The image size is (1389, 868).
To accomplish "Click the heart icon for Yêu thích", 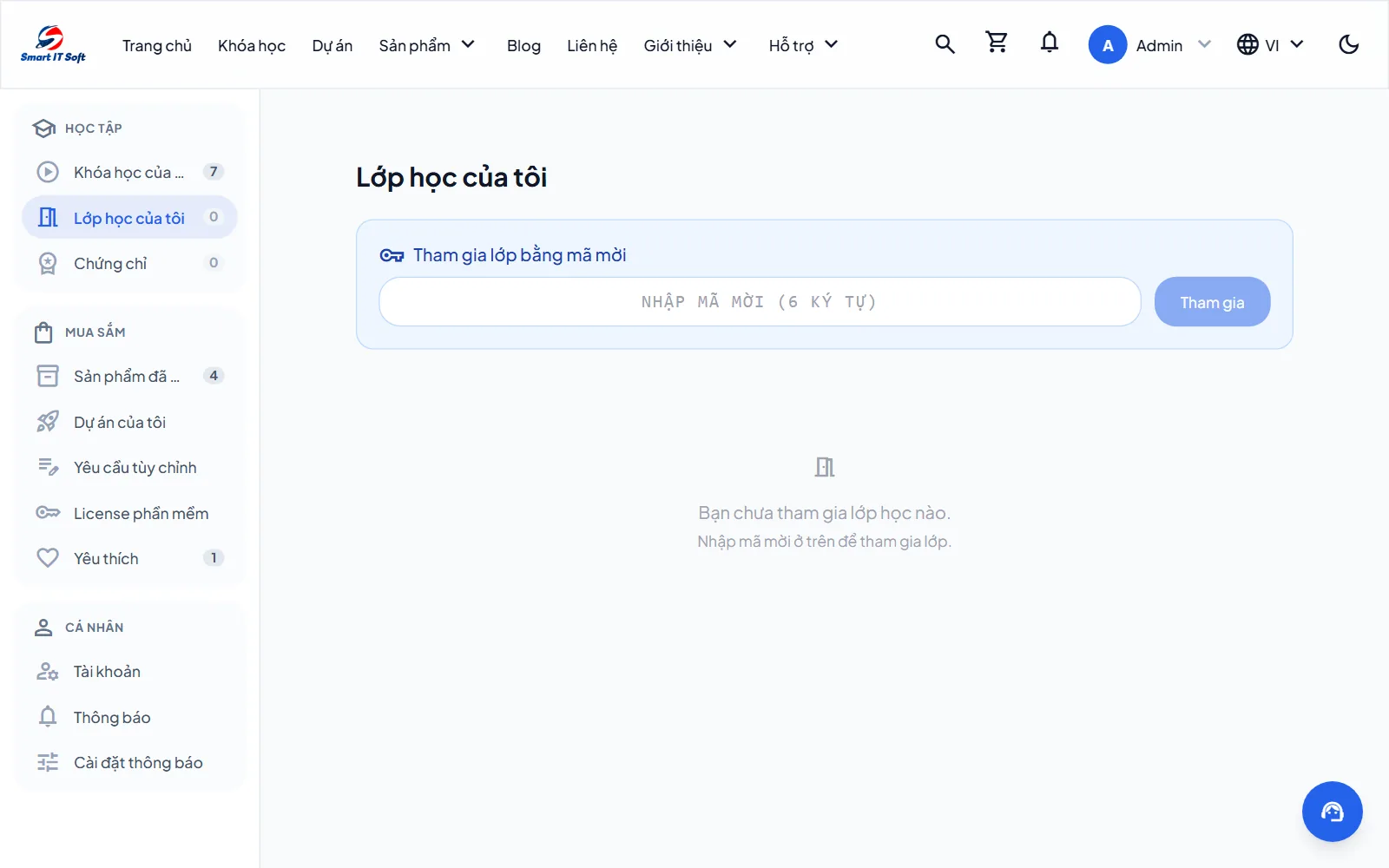I will (x=48, y=558).
